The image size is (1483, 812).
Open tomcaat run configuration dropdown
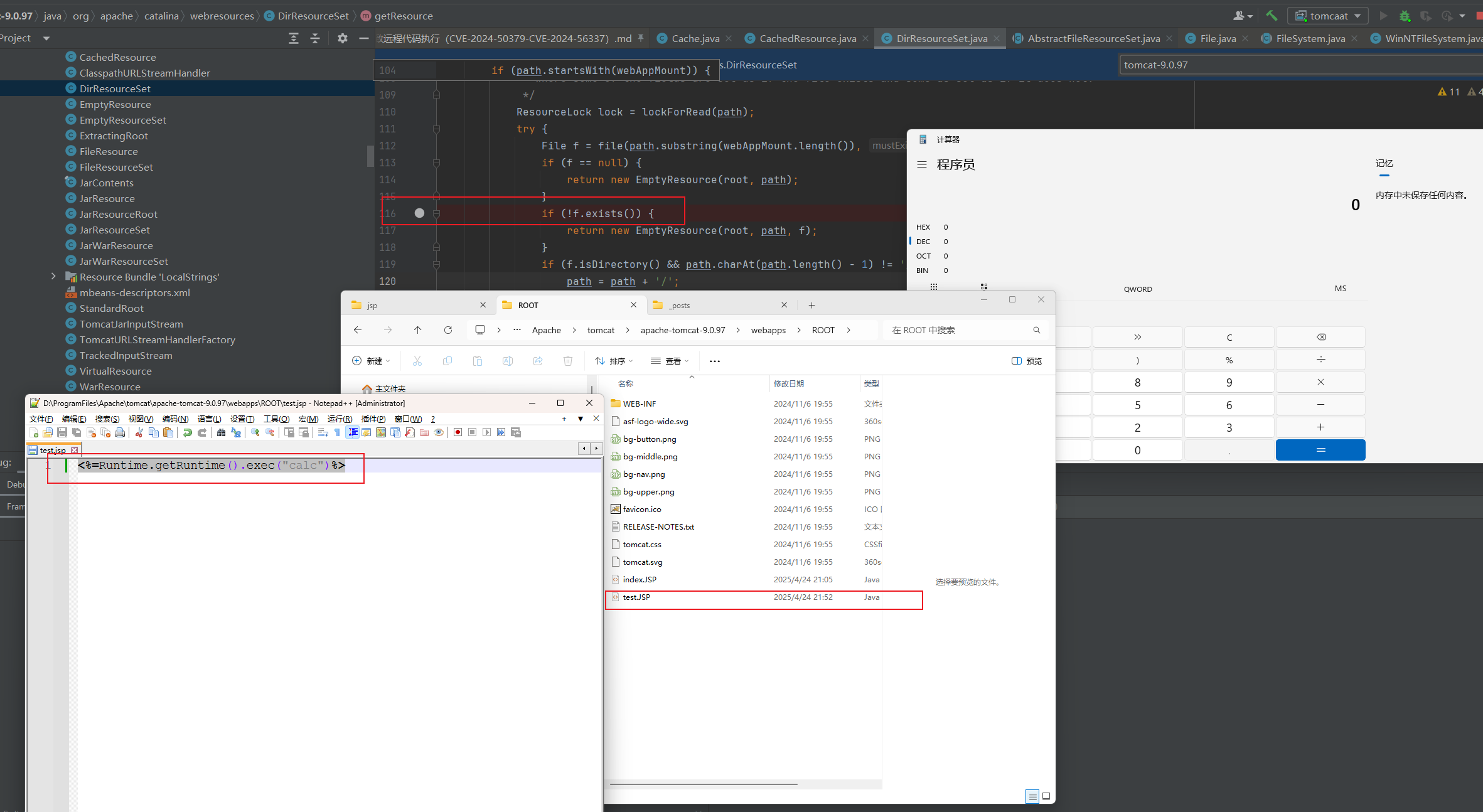[x=1329, y=16]
